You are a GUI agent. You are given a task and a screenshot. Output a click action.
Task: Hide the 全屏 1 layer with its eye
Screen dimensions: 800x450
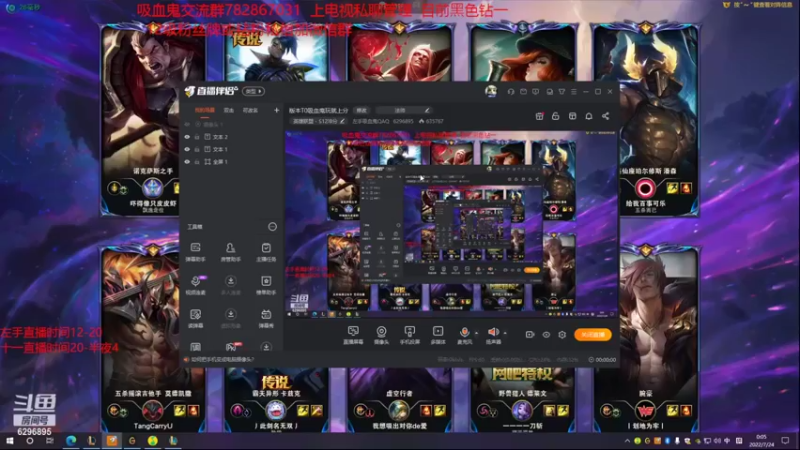187,162
